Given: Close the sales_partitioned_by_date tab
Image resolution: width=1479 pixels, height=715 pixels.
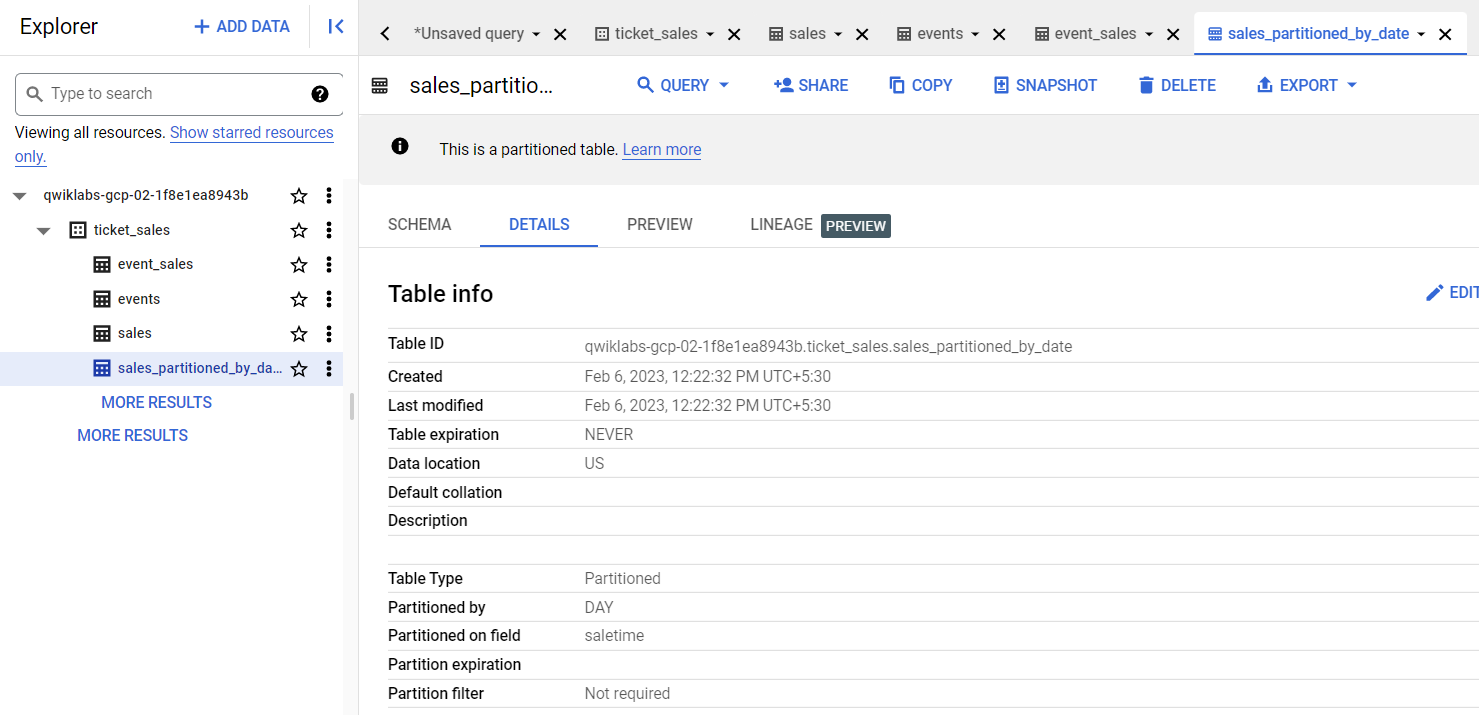Looking at the screenshot, I should pyautogui.click(x=1445, y=34).
